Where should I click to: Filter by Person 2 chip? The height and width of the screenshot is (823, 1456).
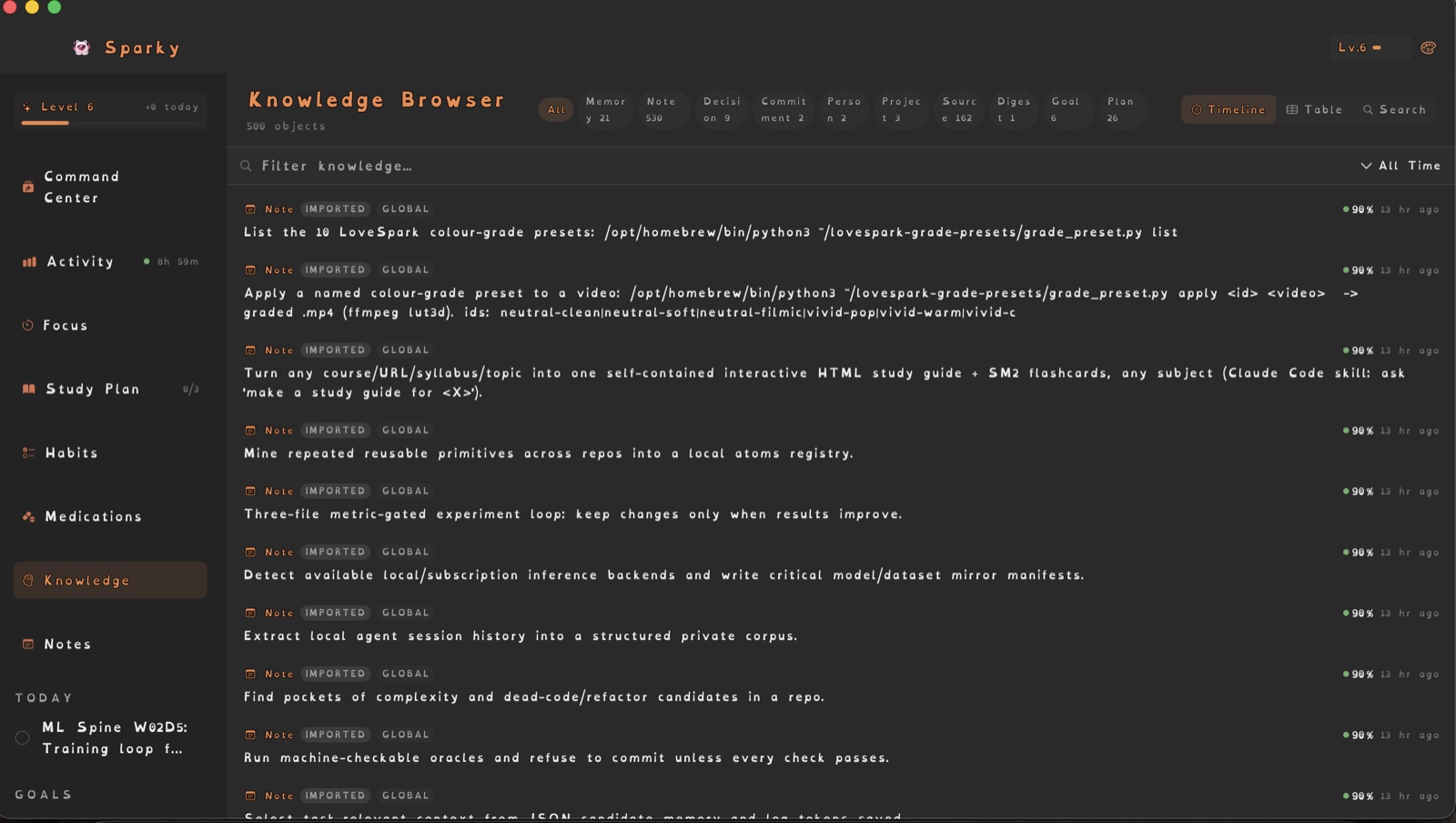point(844,109)
